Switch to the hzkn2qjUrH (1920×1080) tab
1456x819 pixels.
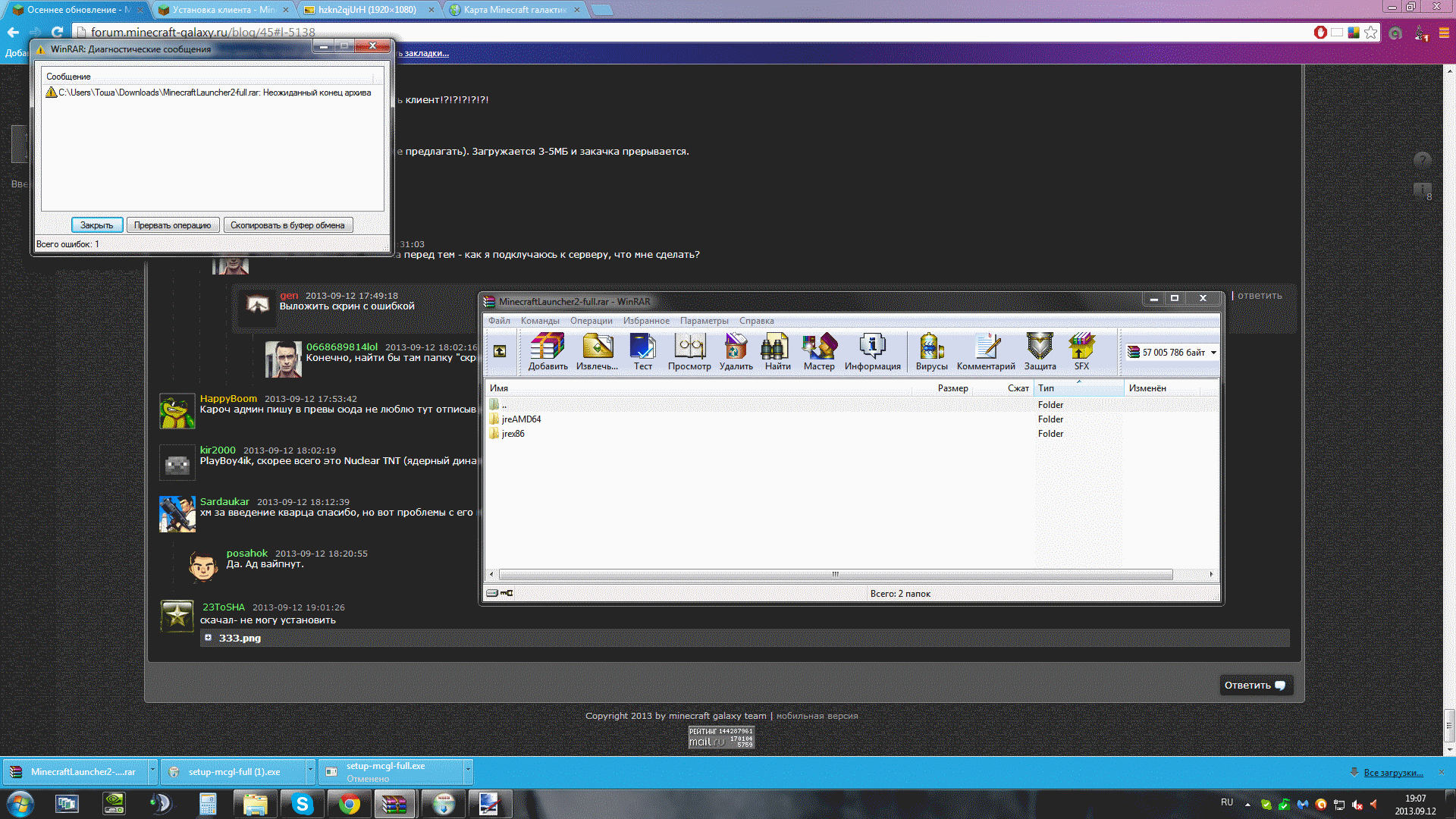(x=368, y=10)
